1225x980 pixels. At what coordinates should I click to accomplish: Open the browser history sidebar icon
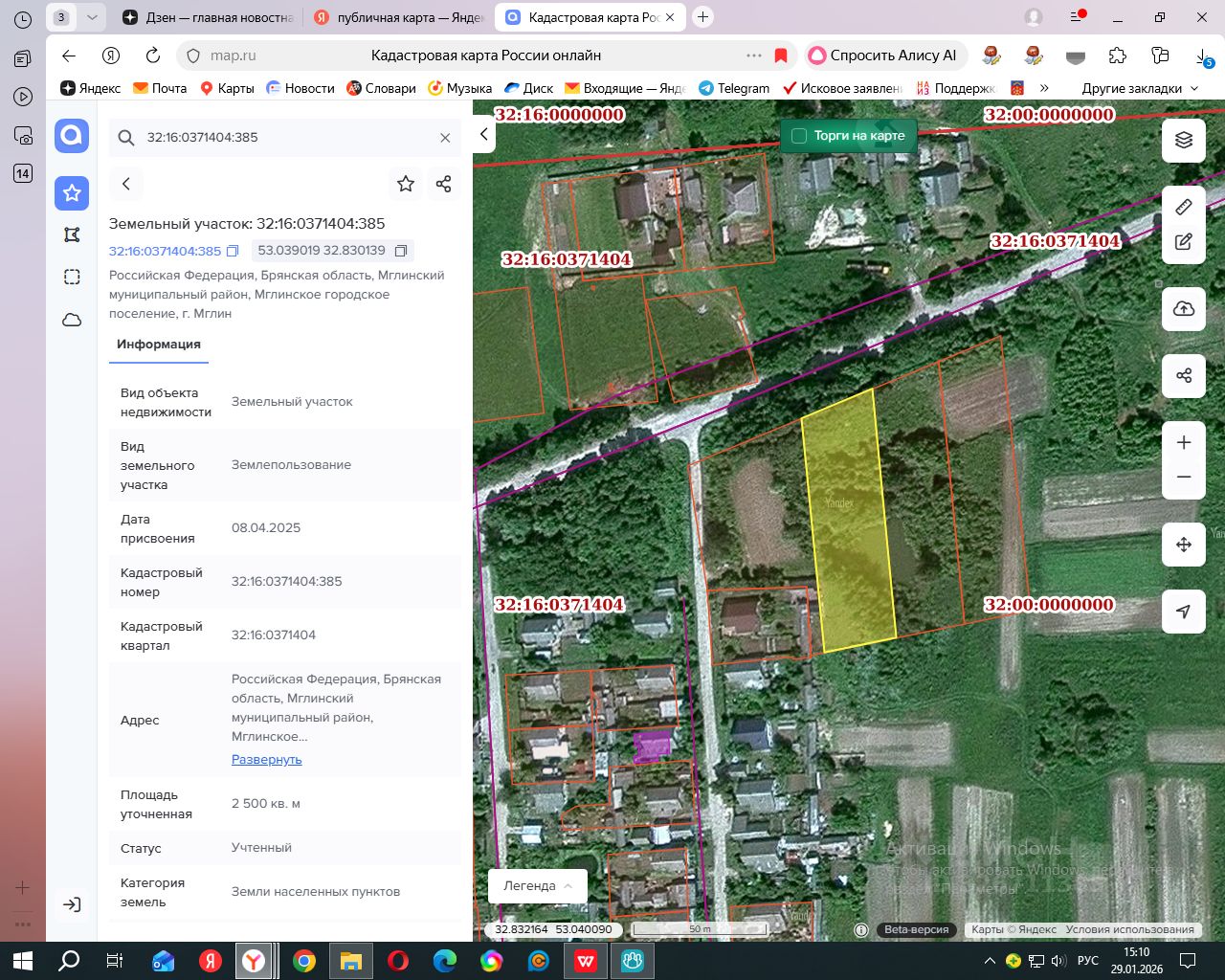pyautogui.click(x=23, y=19)
